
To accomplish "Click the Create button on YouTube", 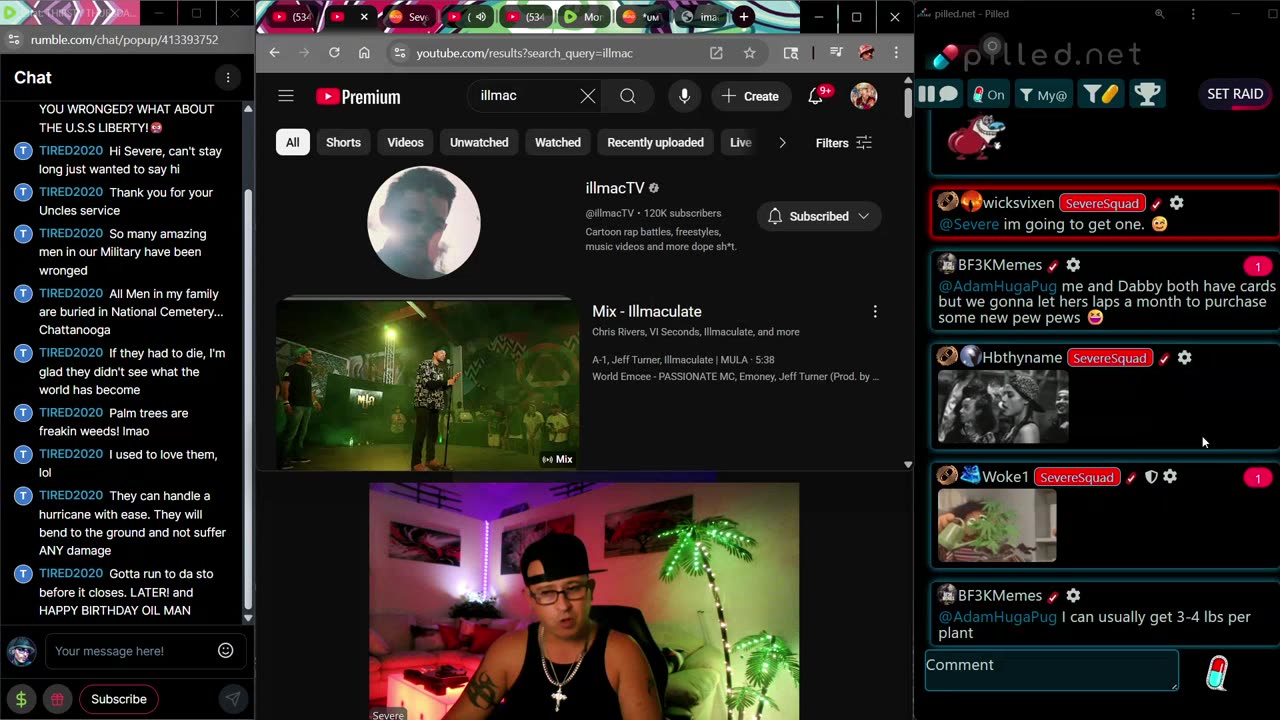I will click(x=750, y=96).
